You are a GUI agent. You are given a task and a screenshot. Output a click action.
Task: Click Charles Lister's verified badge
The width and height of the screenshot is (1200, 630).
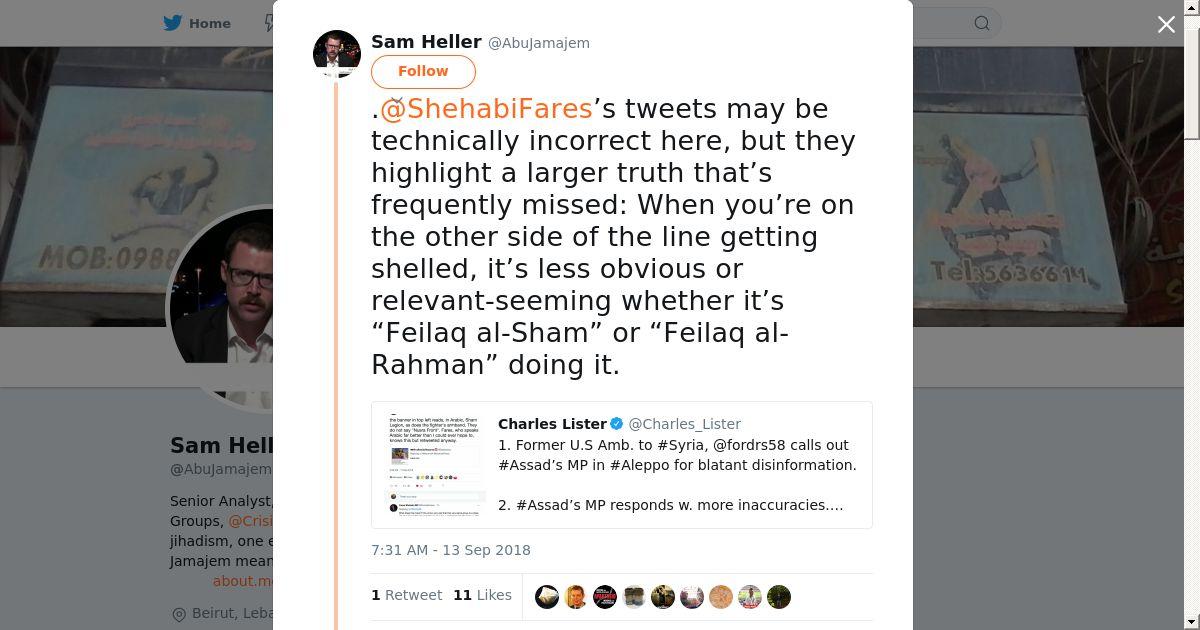coord(617,424)
